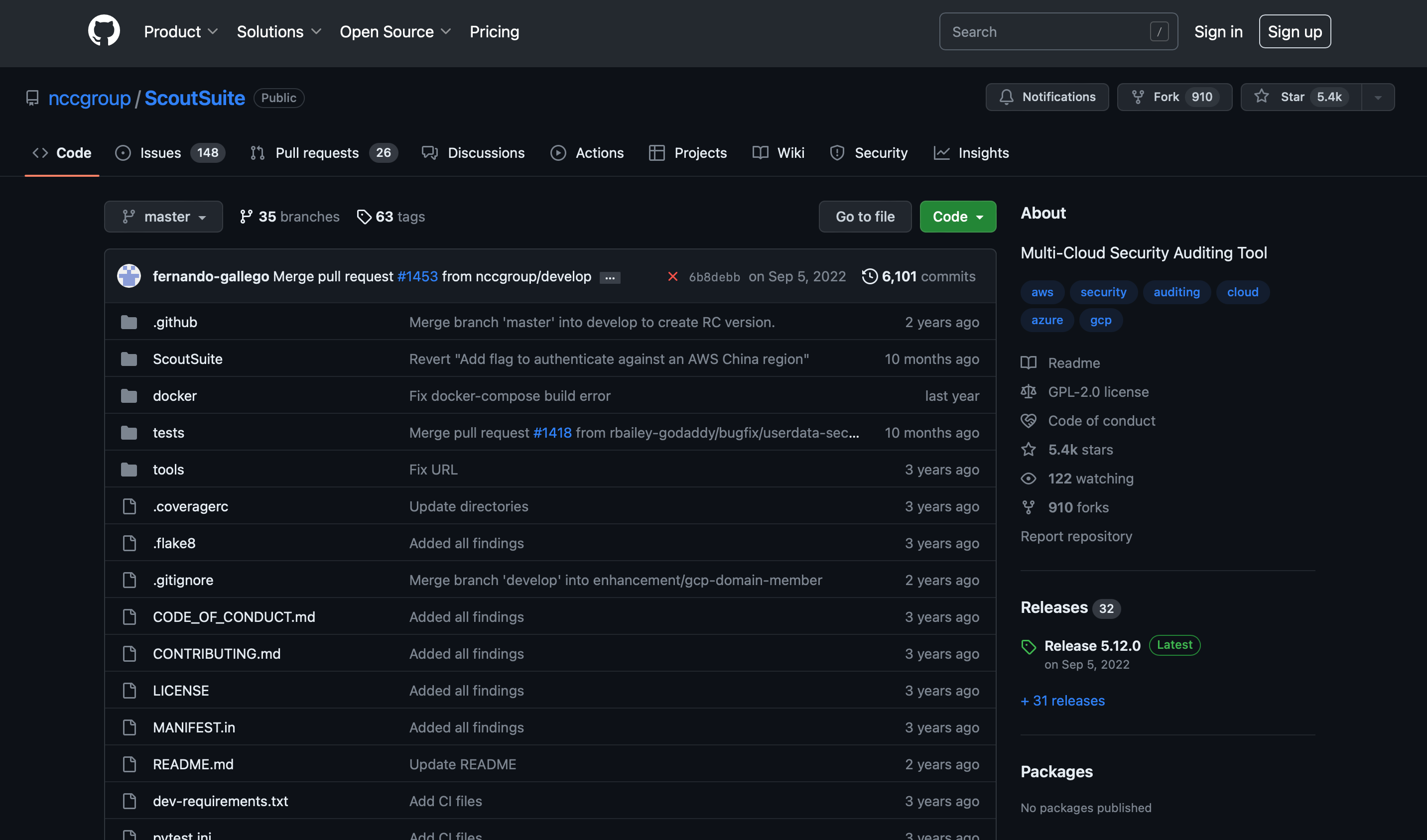Expand the master branch selector
Image resolution: width=1427 pixels, height=840 pixels.
(x=163, y=216)
